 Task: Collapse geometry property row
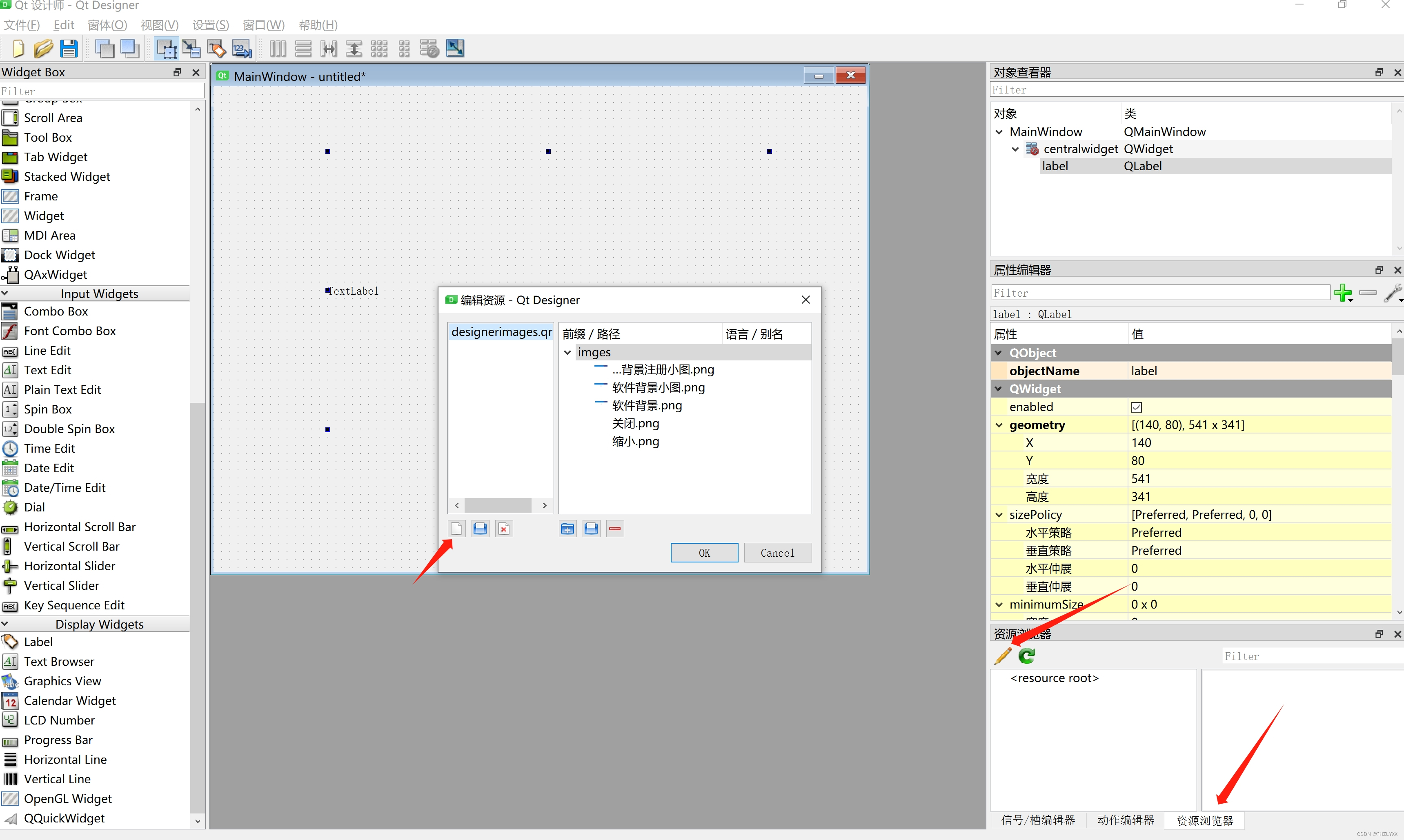click(999, 425)
